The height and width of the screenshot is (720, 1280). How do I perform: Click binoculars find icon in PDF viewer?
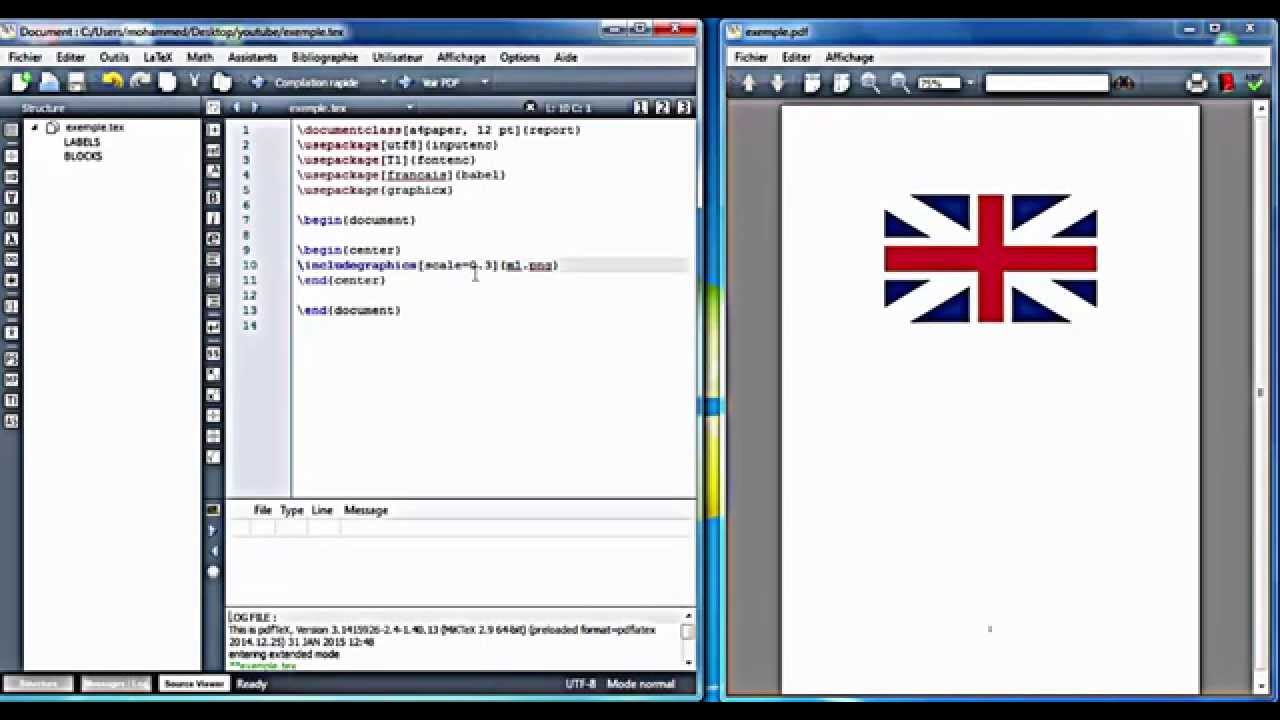point(1124,83)
